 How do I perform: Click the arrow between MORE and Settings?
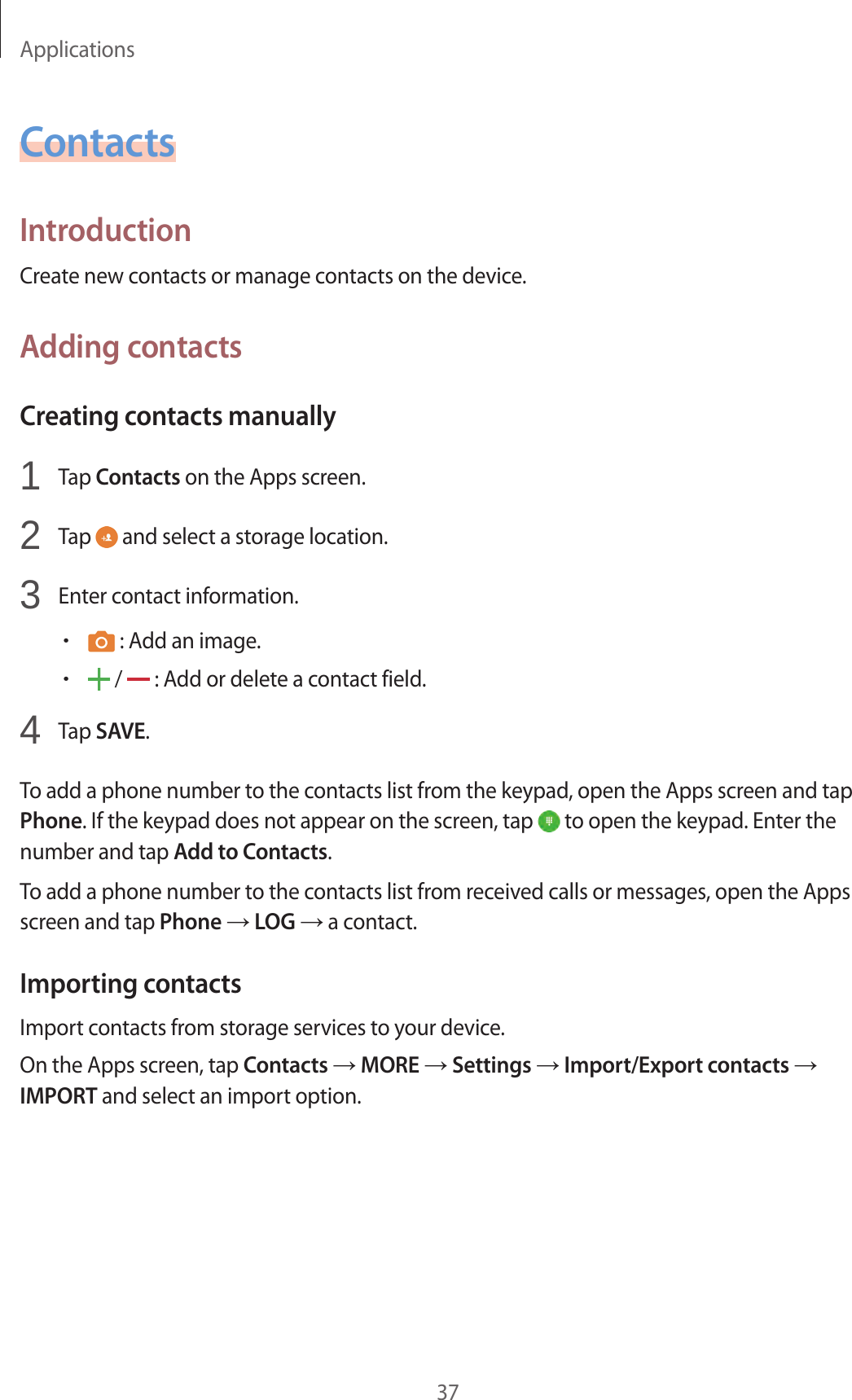point(436,1066)
